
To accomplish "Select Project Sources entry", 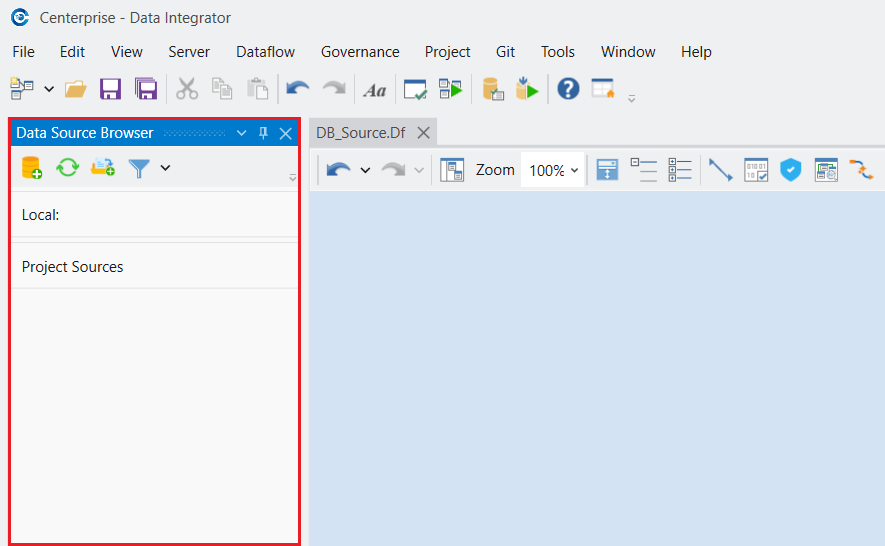I will click(154, 267).
